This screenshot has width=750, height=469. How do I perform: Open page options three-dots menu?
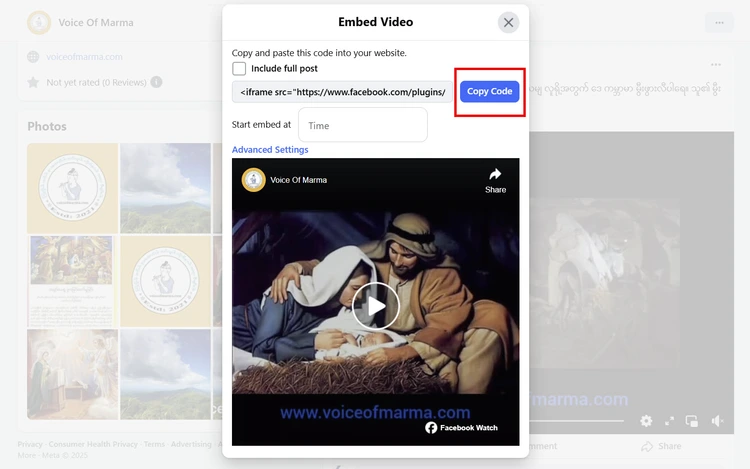(x=719, y=22)
